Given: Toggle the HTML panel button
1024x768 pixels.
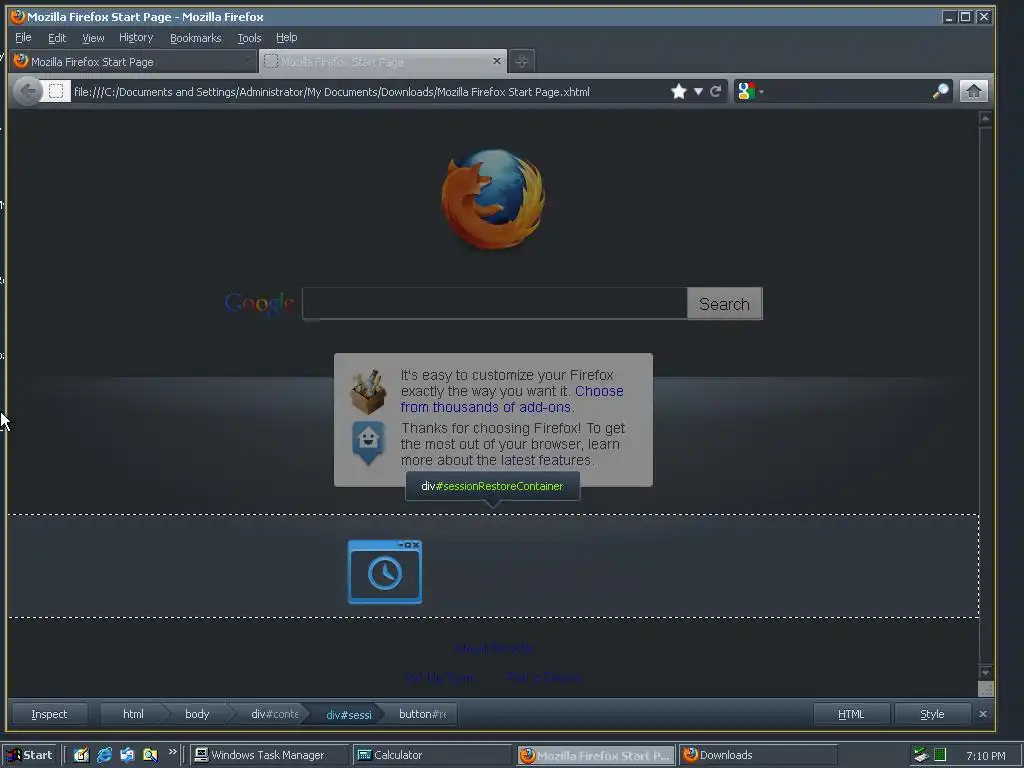Looking at the screenshot, I should pos(851,714).
